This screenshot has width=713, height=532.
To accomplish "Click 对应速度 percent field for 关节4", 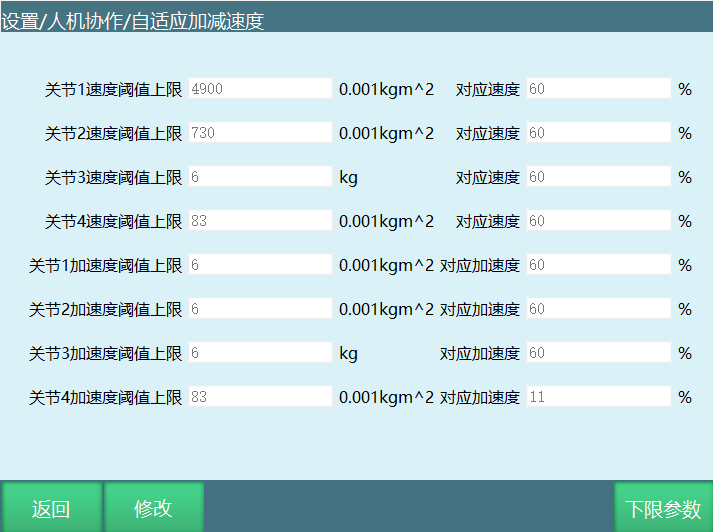I will 598,221.
